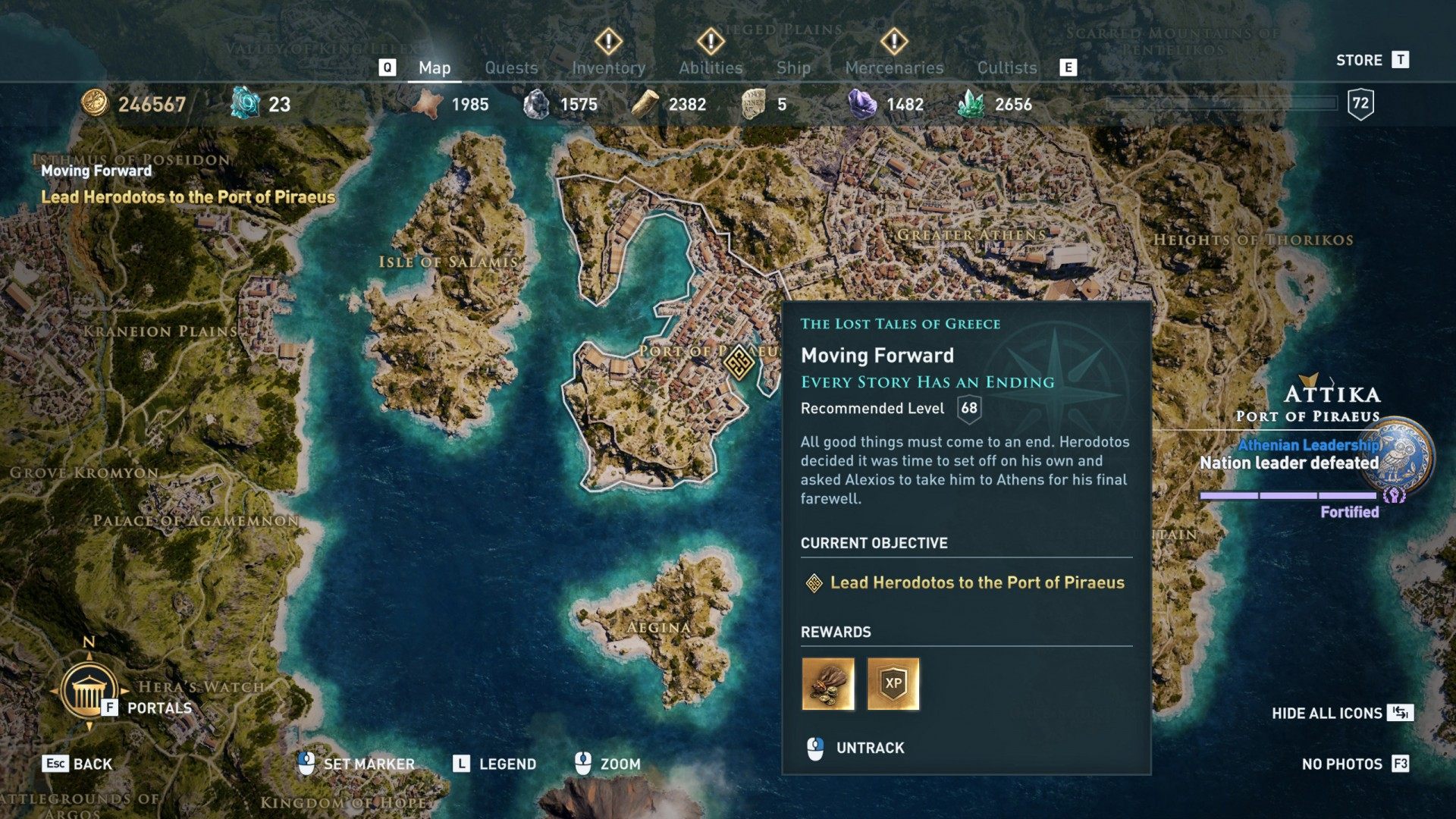Open the Portals temple icon
This screenshot has height=819, width=1456.
pyautogui.click(x=89, y=691)
